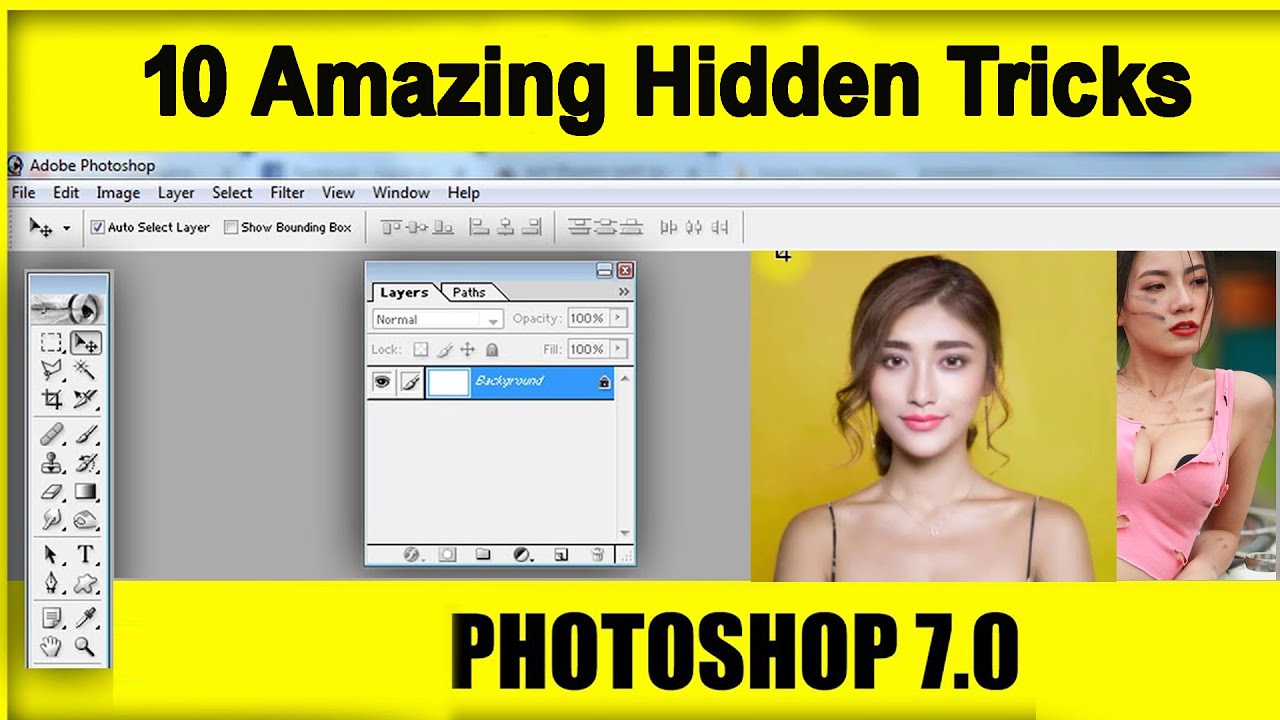This screenshot has height=720, width=1280.
Task: Click align vertical centers icon
Action: (416, 227)
